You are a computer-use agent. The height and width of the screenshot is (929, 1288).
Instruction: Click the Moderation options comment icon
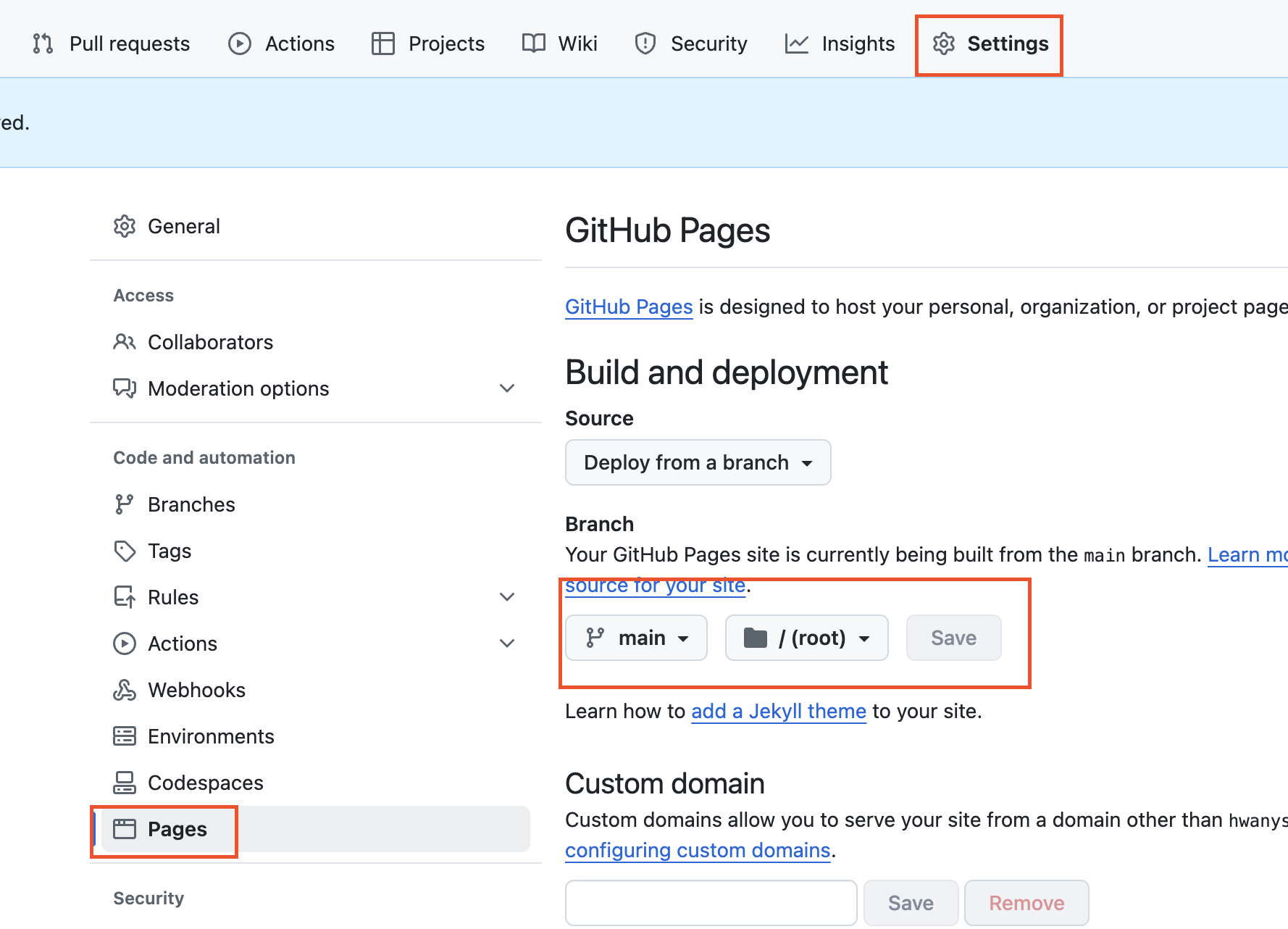pyautogui.click(x=125, y=388)
